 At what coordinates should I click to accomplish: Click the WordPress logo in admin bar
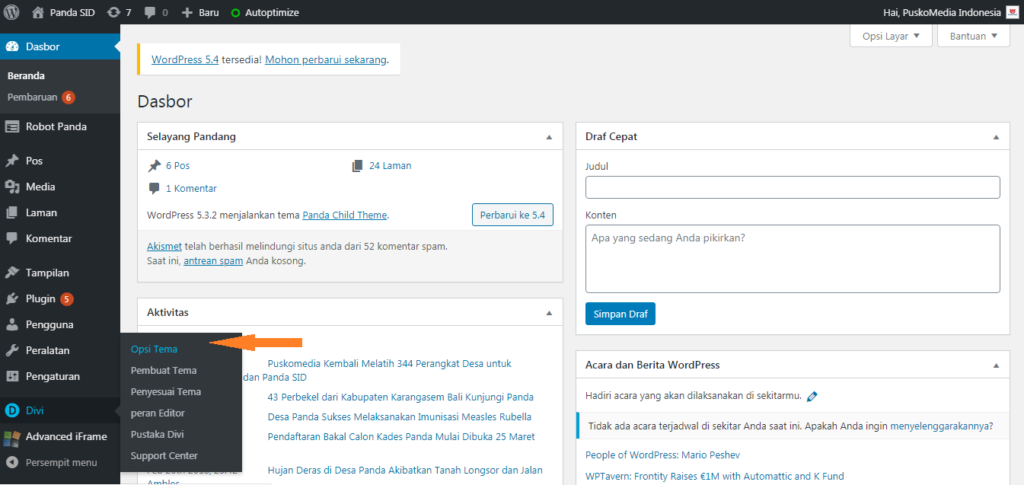pos(12,12)
